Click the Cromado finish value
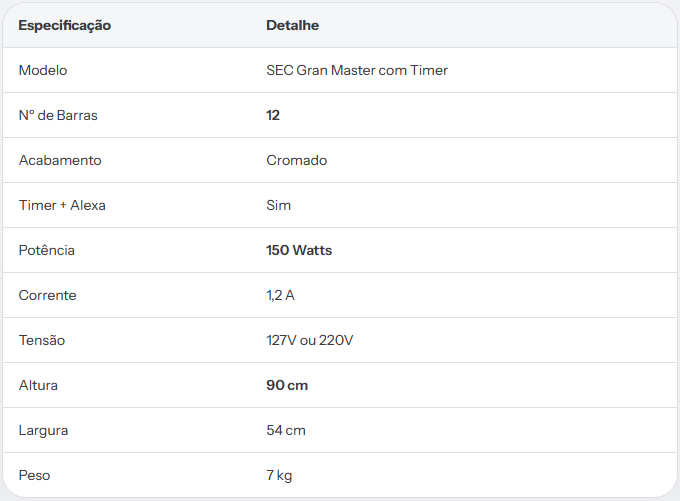Image resolution: width=680 pixels, height=501 pixels. pos(297,160)
